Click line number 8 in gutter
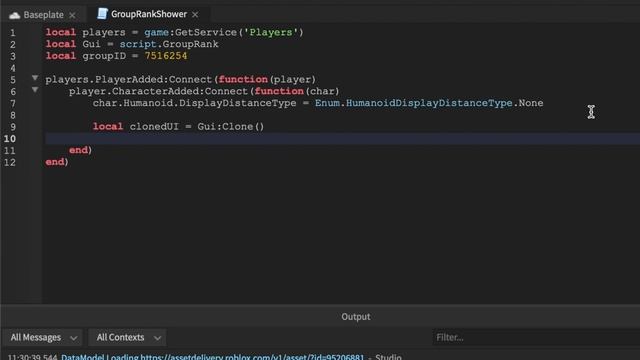Image resolution: width=640 pixels, height=360 pixels. [x=13, y=115]
